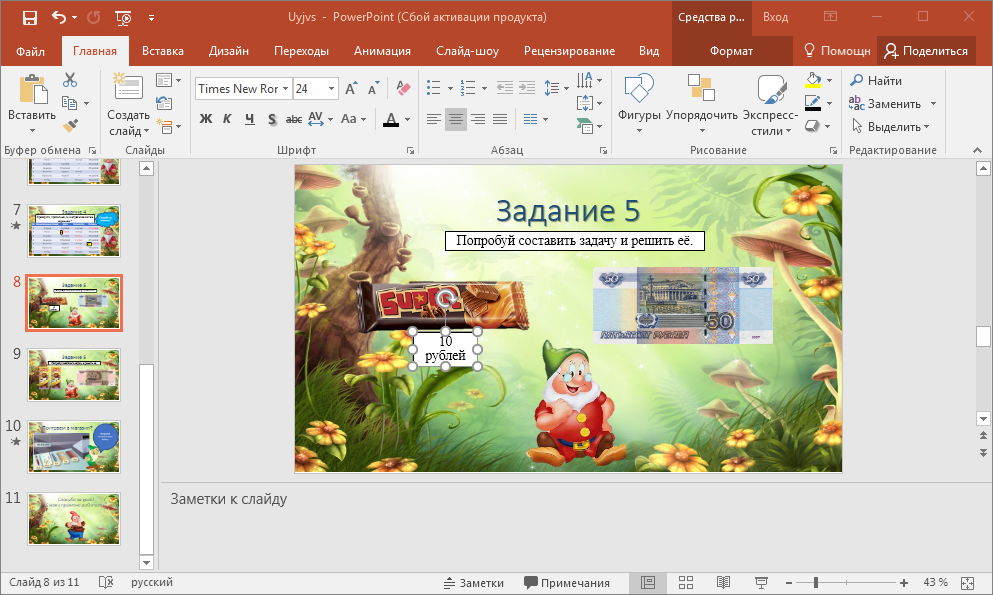Open the Примечания comments pane

(x=567, y=582)
